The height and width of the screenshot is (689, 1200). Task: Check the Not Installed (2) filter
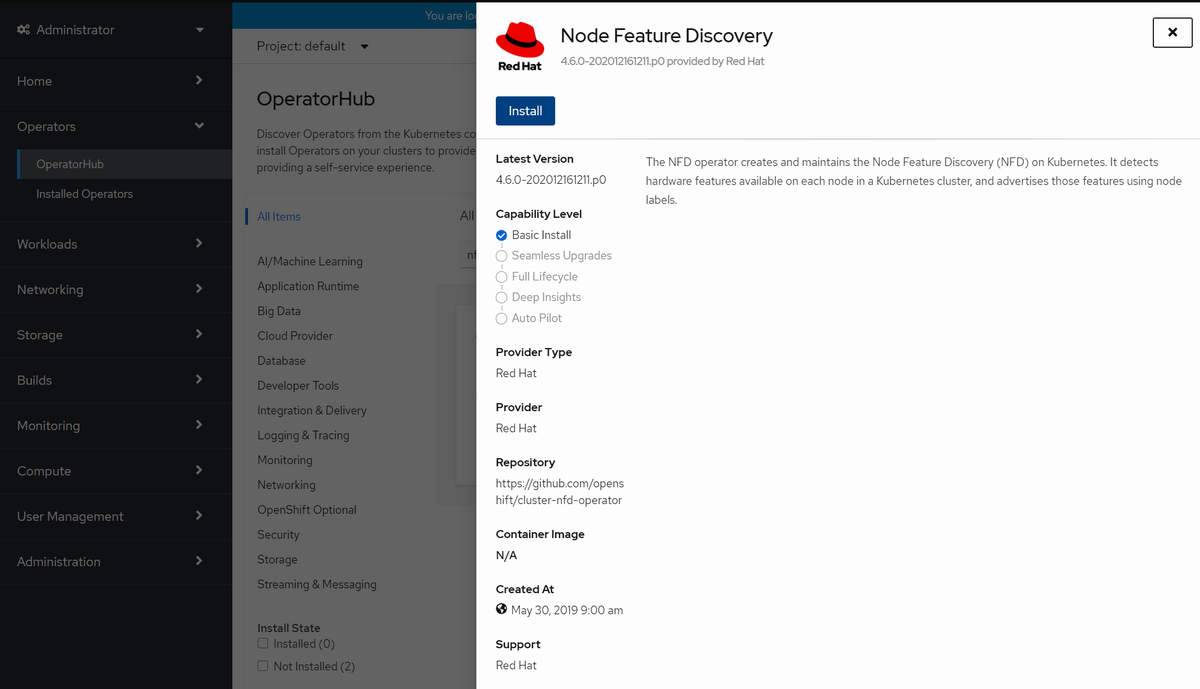click(263, 666)
